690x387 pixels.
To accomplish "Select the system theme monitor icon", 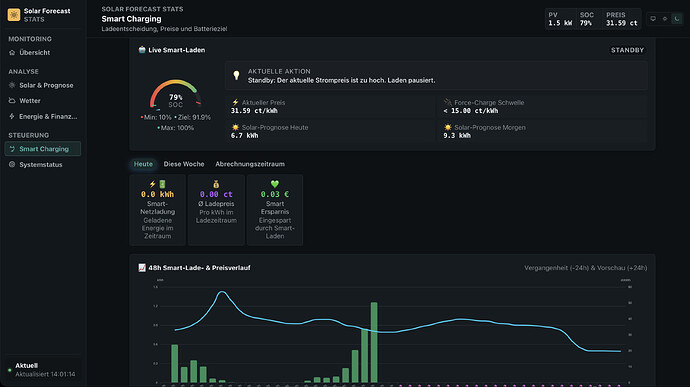I will point(653,18).
